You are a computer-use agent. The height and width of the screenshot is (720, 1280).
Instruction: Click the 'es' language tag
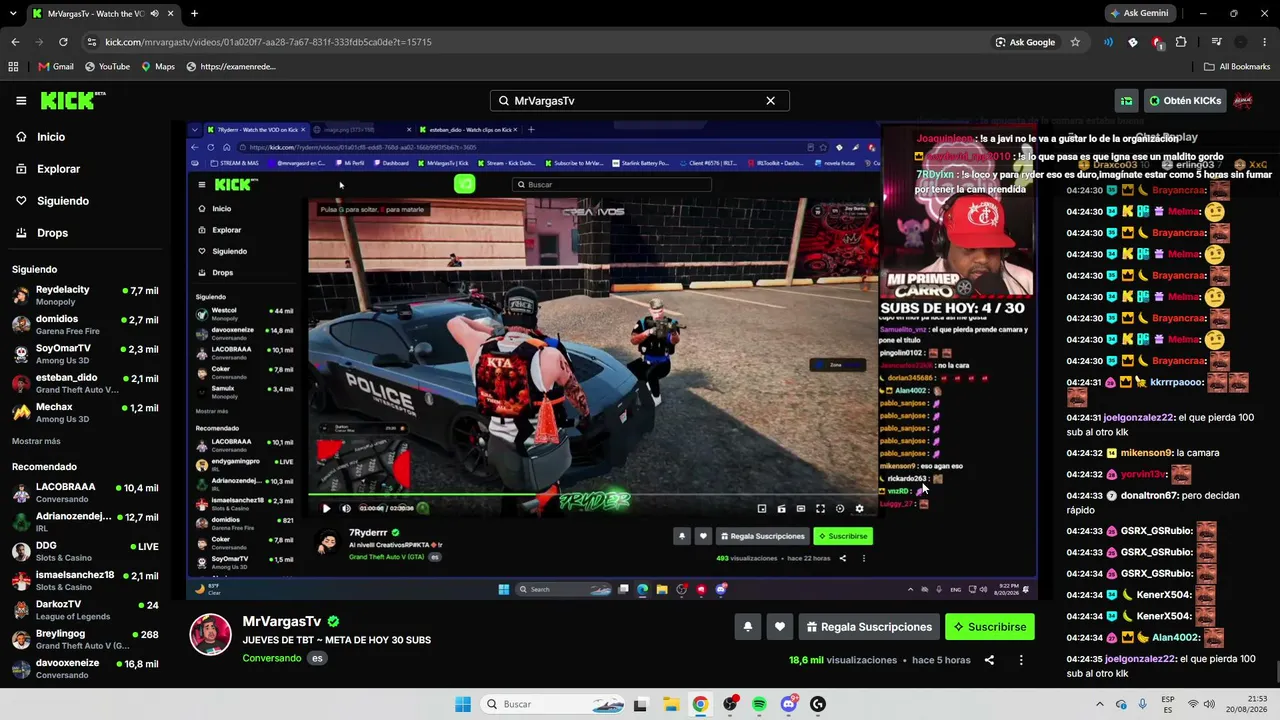[x=317, y=659]
